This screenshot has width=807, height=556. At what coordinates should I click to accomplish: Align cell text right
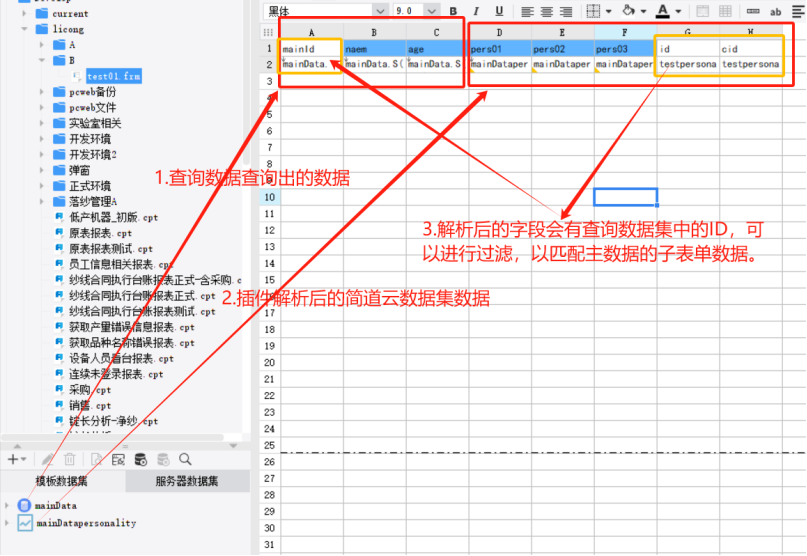(566, 11)
